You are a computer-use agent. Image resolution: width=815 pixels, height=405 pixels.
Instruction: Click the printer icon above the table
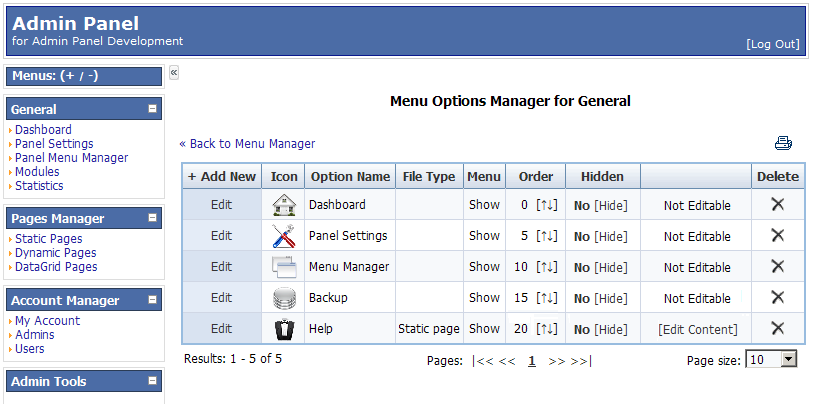(x=783, y=143)
